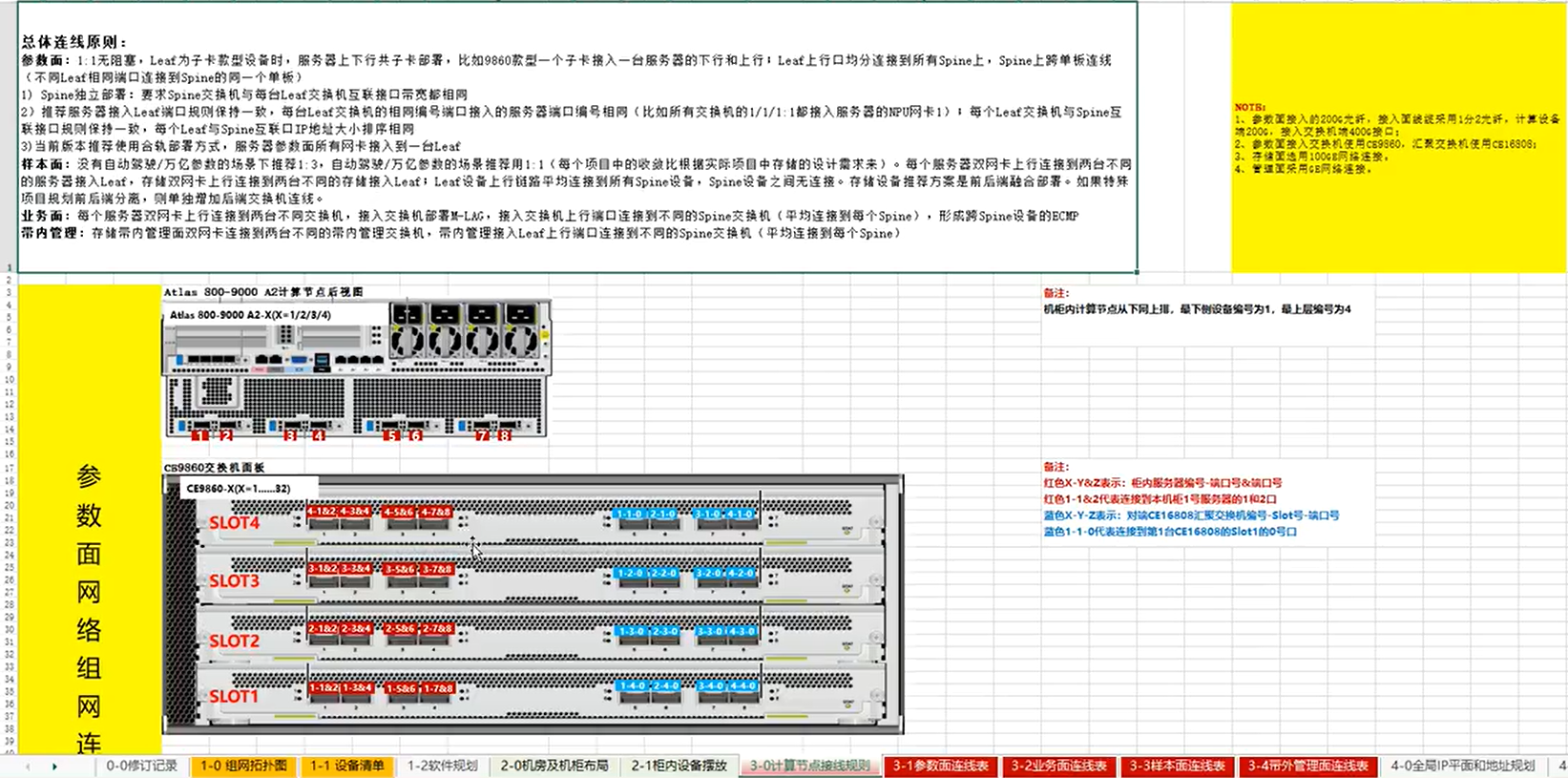
Task: Click the red 红色1-1&2代表 legend line
Action: pyautogui.click(x=1160, y=499)
